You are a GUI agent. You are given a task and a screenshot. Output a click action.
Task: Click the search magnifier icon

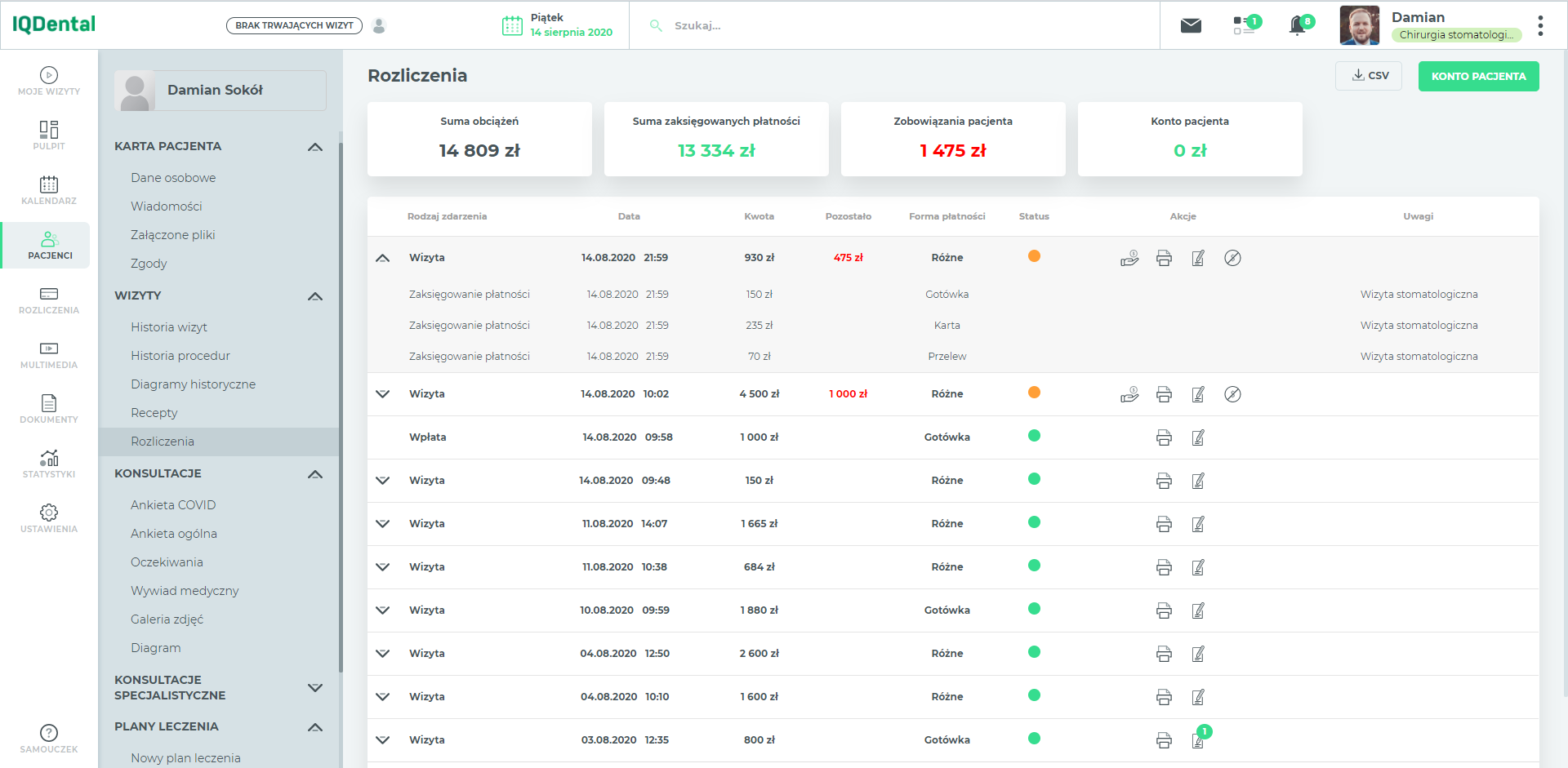pos(655,25)
